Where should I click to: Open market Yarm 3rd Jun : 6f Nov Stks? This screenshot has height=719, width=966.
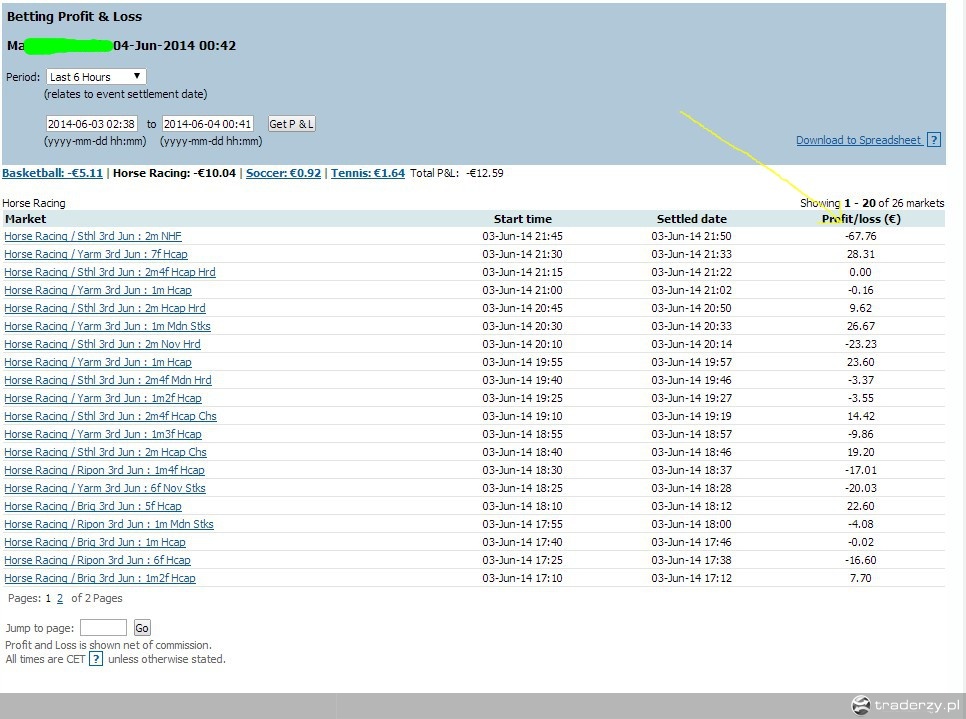click(x=105, y=488)
